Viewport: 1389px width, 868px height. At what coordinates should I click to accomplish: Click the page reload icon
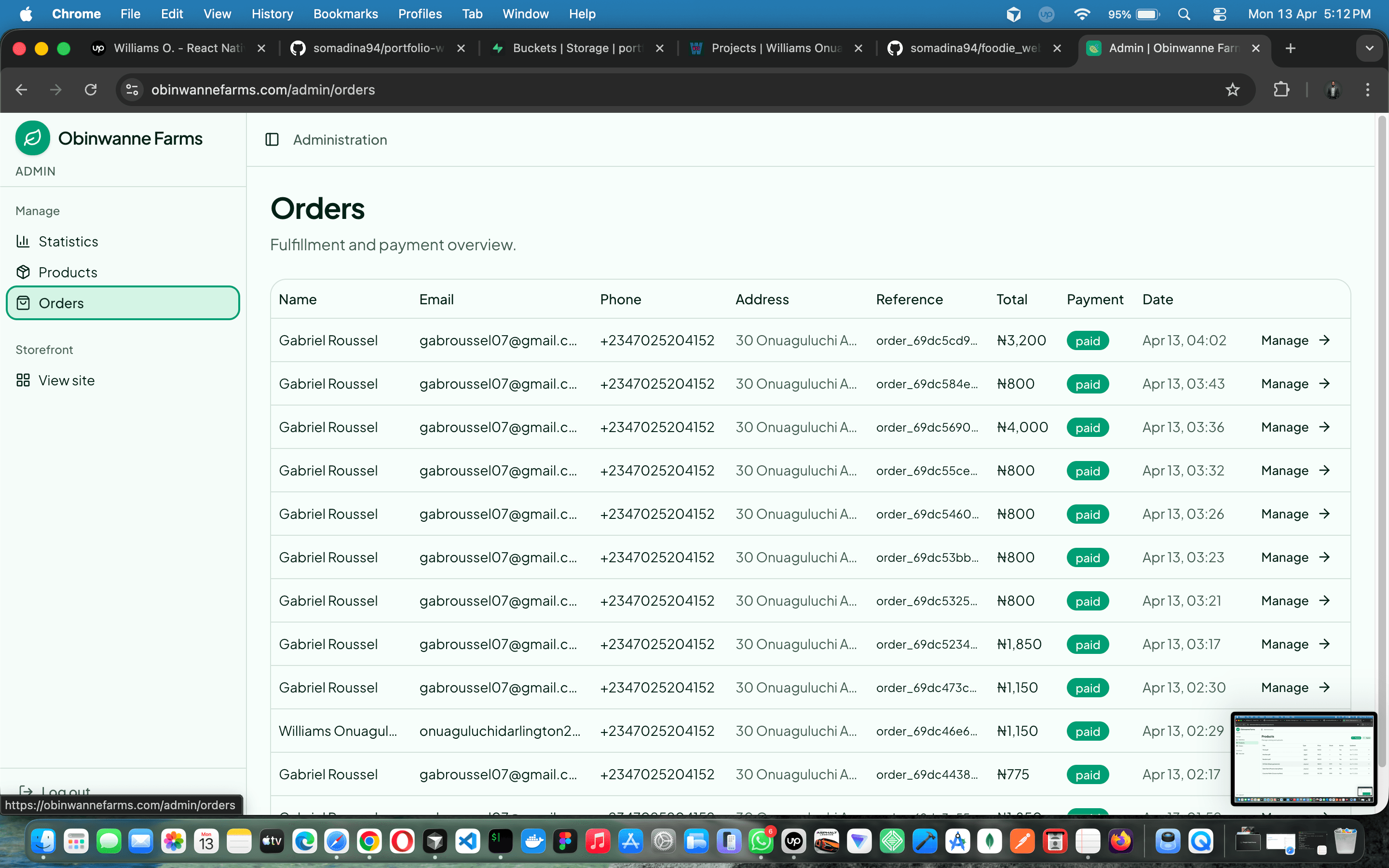point(91,90)
